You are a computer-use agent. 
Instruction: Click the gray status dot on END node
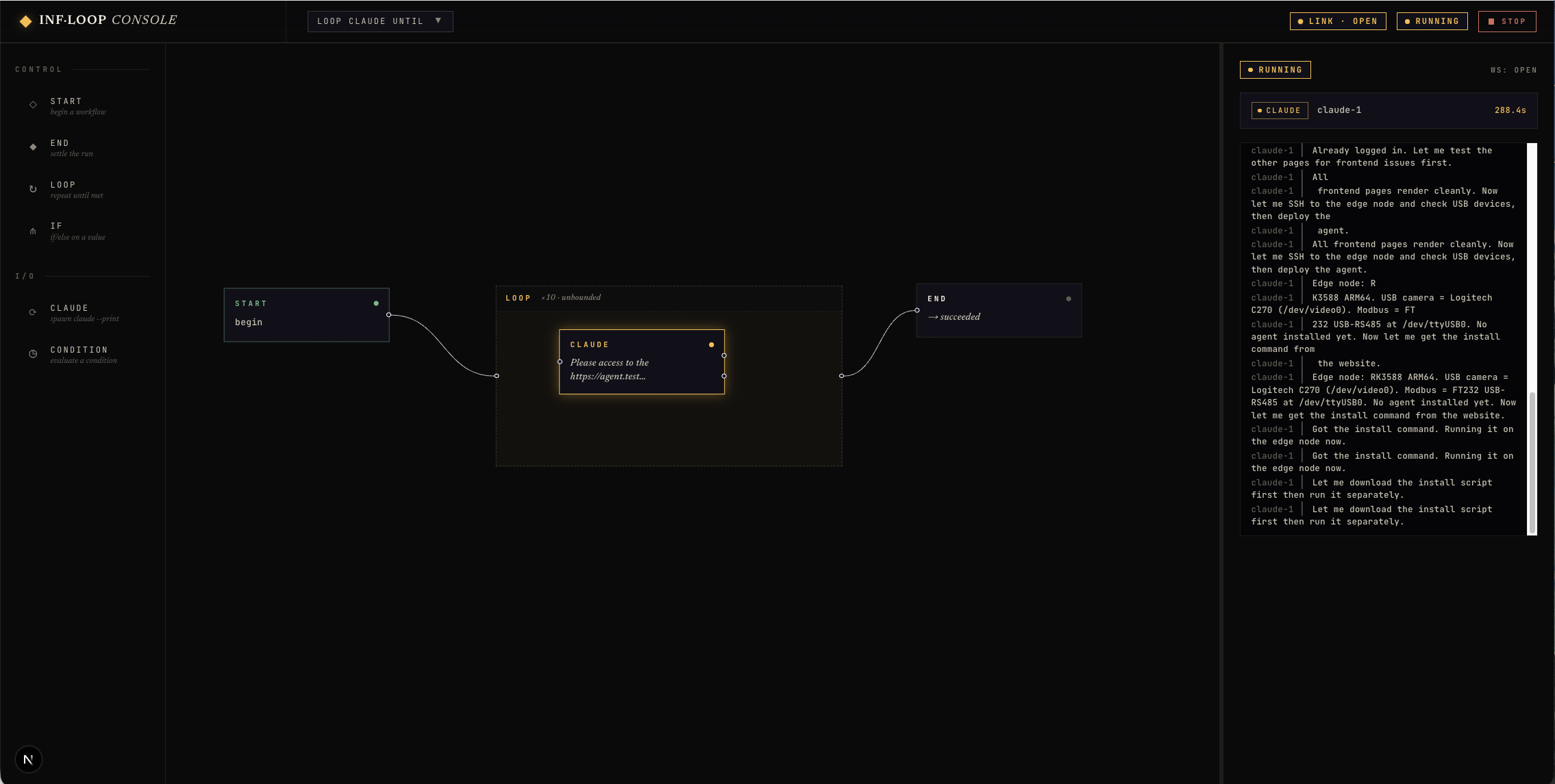coord(1069,299)
